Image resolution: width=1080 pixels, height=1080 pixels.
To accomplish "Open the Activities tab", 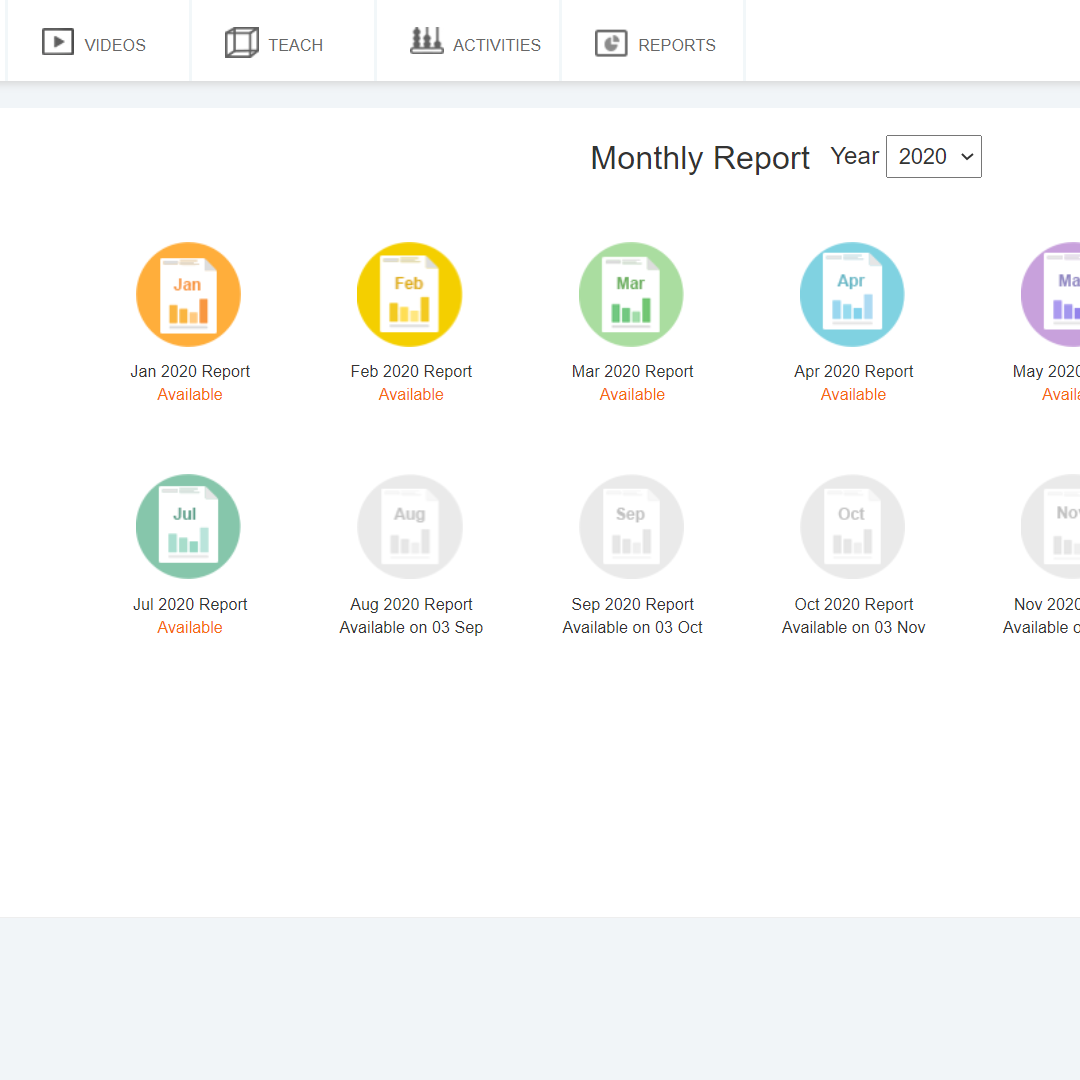I will point(476,44).
